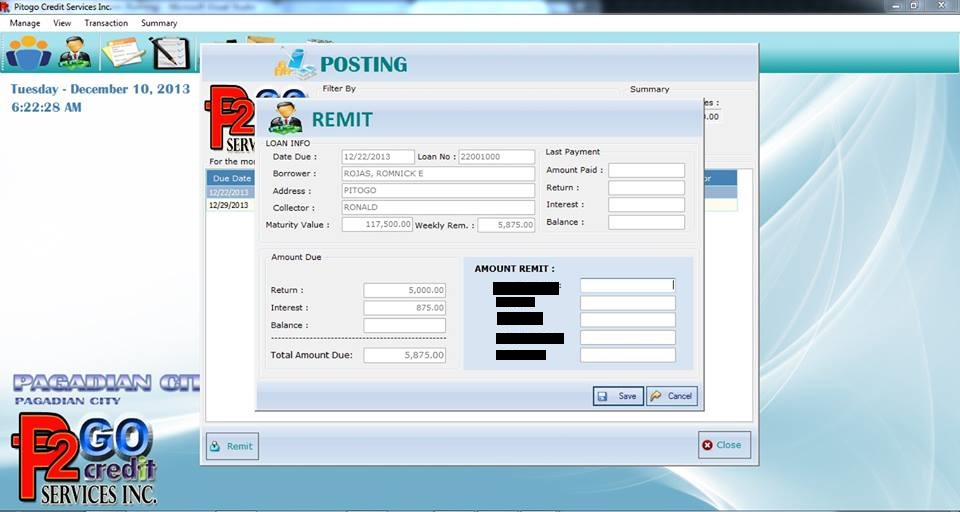This screenshot has height=512, width=960.
Task: Focus the first Amount Remit input box
Action: click(628, 285)
